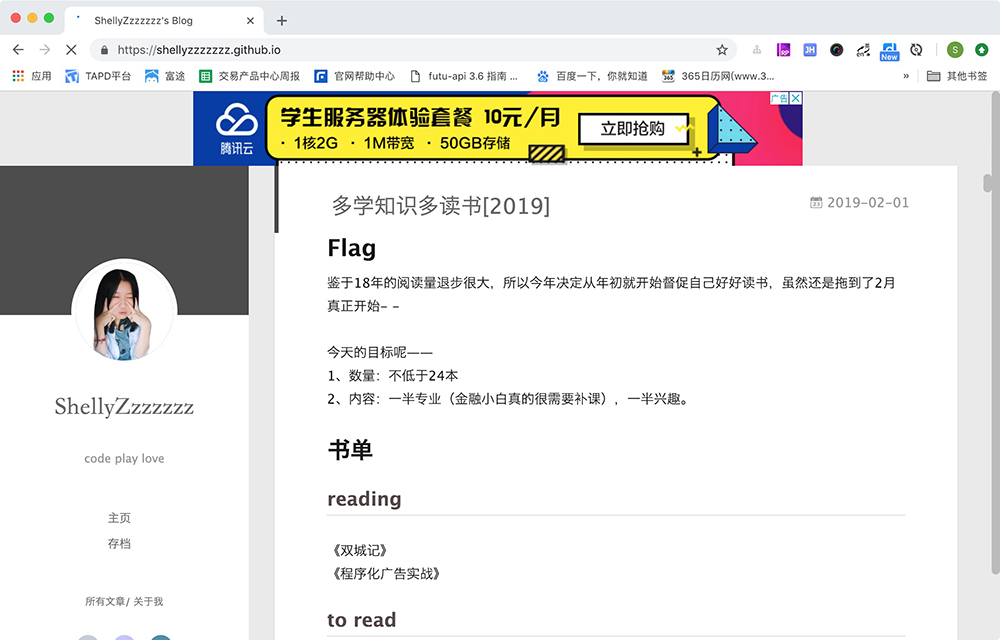The height and width of the screenshot is (640, 1000).
Task: Open 所有文章 in the sidebar
Action: [105, 601]
